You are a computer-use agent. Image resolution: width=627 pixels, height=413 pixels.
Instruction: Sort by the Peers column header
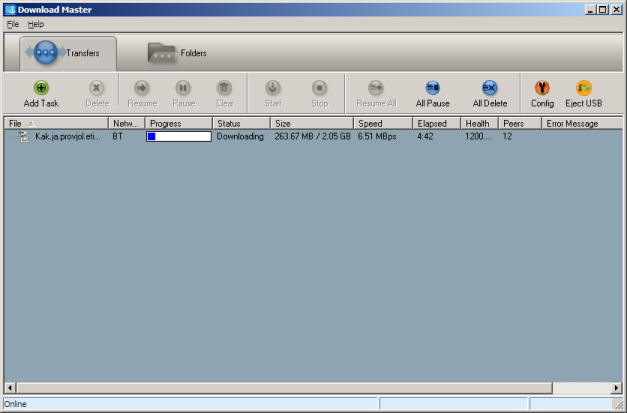click(x=520, y=124)
